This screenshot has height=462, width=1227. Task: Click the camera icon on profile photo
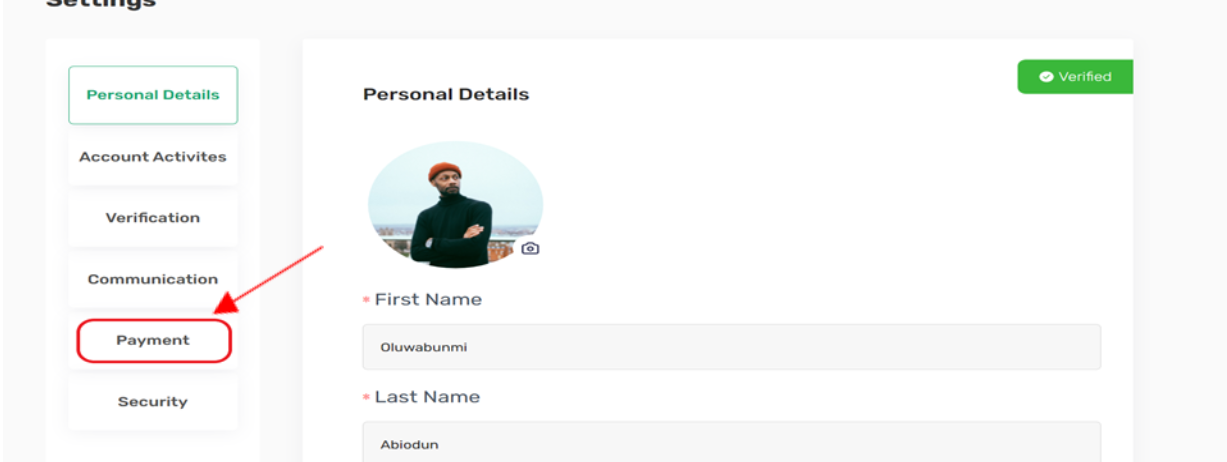[530, 248]
